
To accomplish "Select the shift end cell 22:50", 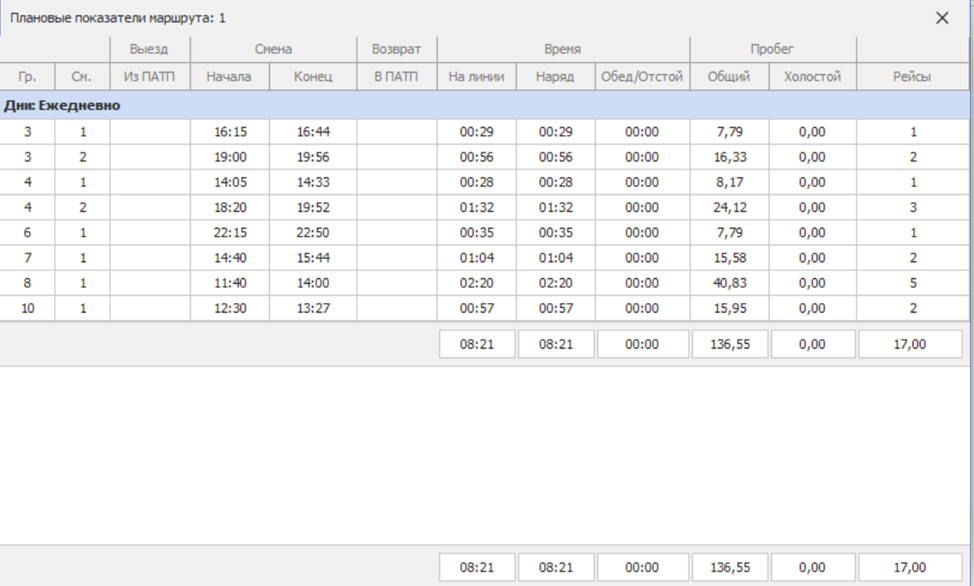I will [x=312, y=233].
